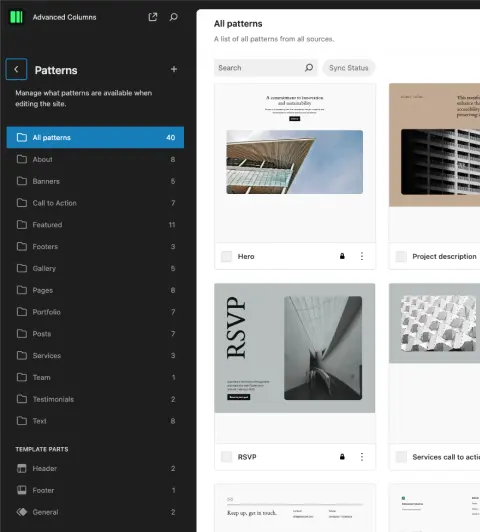Click folder icon beside About
This screenshot has width=480, height=532.
tap(22, 159)
